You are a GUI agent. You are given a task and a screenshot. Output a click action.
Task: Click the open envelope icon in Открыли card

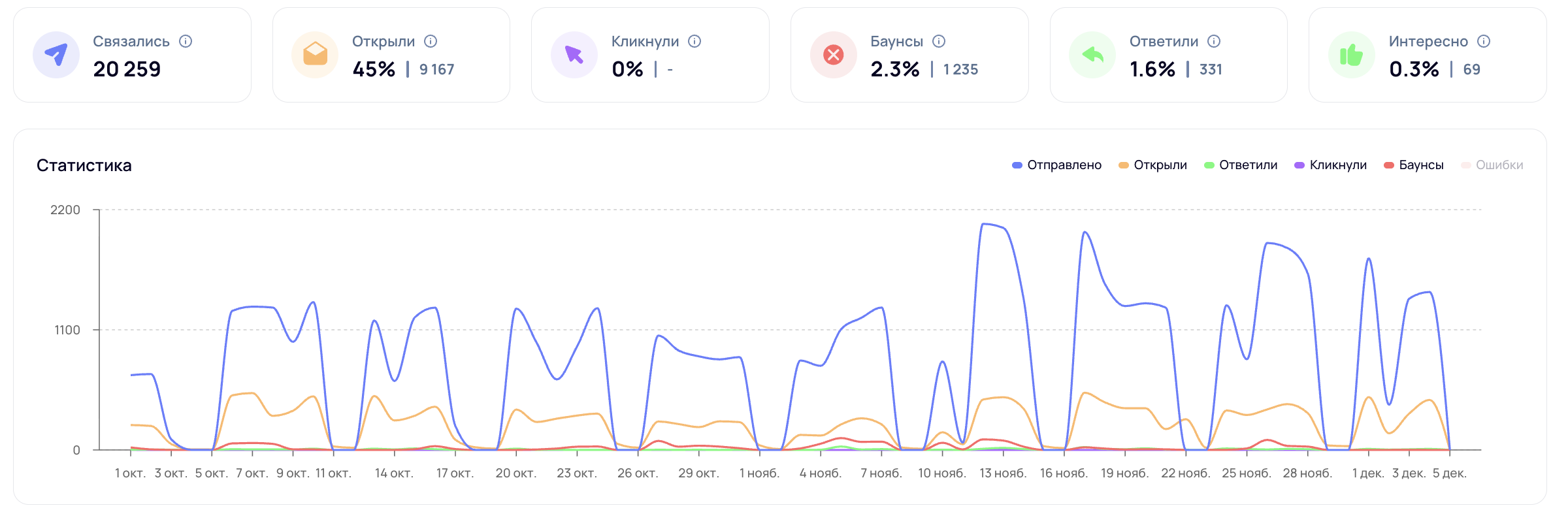tap(315, 55)
